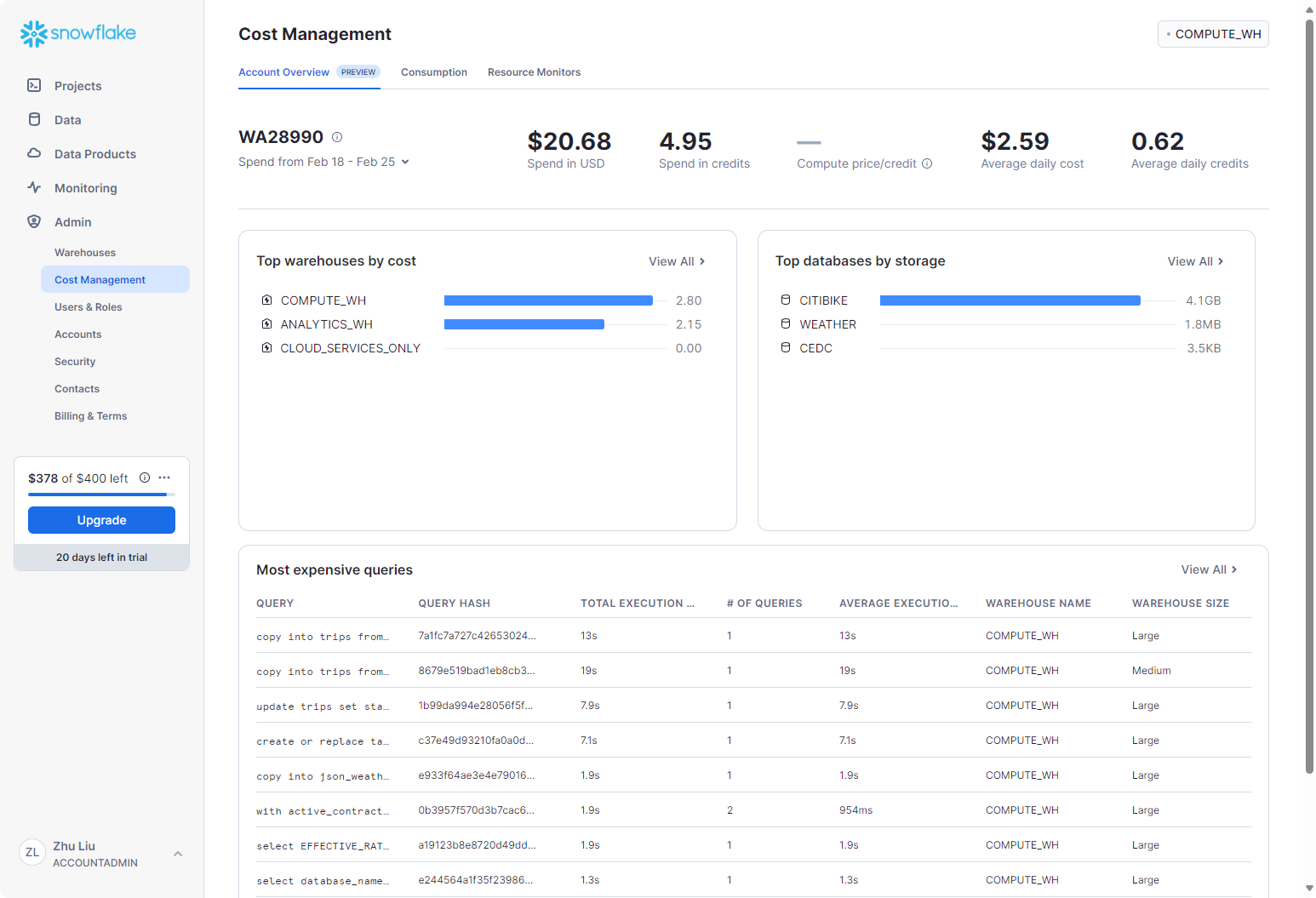Click info icon beside Compute price/credit
This screenshot has width=1316, height=898.
[x=927, y=163]
